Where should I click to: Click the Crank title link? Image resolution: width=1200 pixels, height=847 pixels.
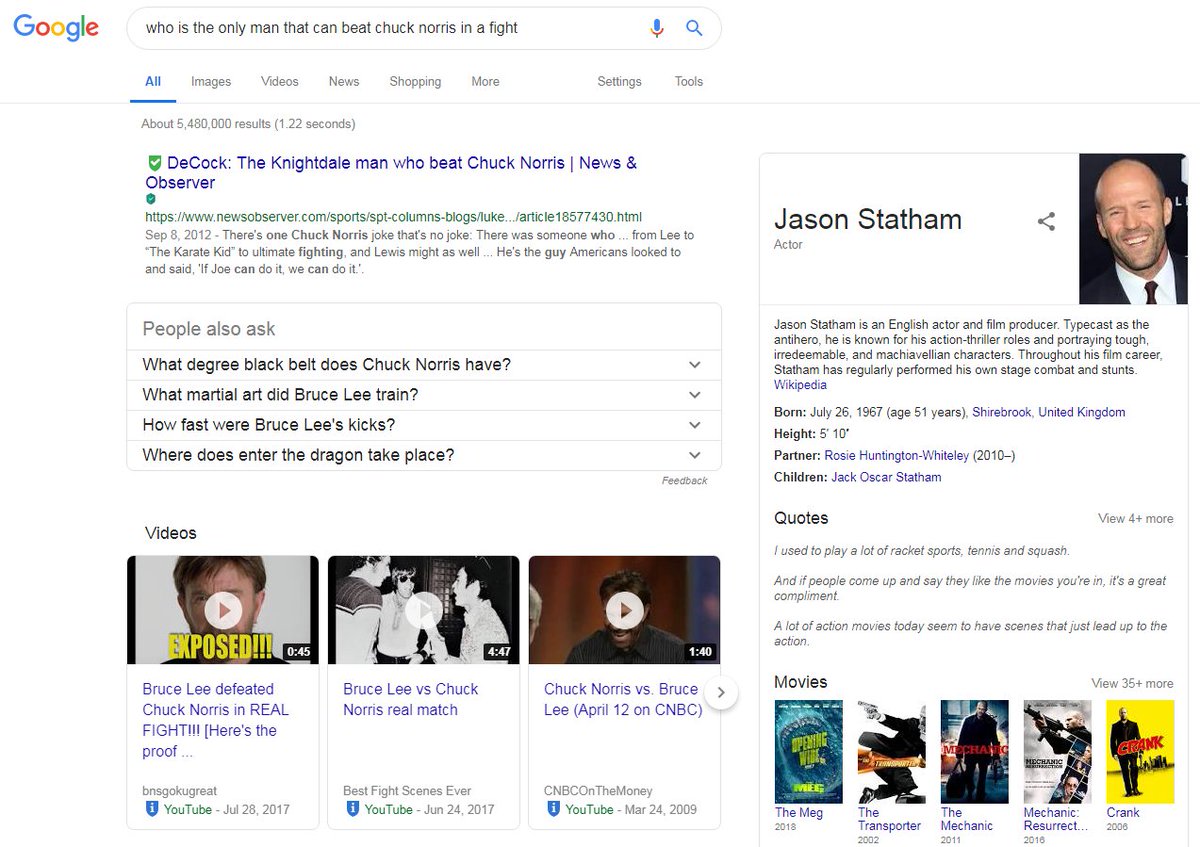(x=1123, y=813)
